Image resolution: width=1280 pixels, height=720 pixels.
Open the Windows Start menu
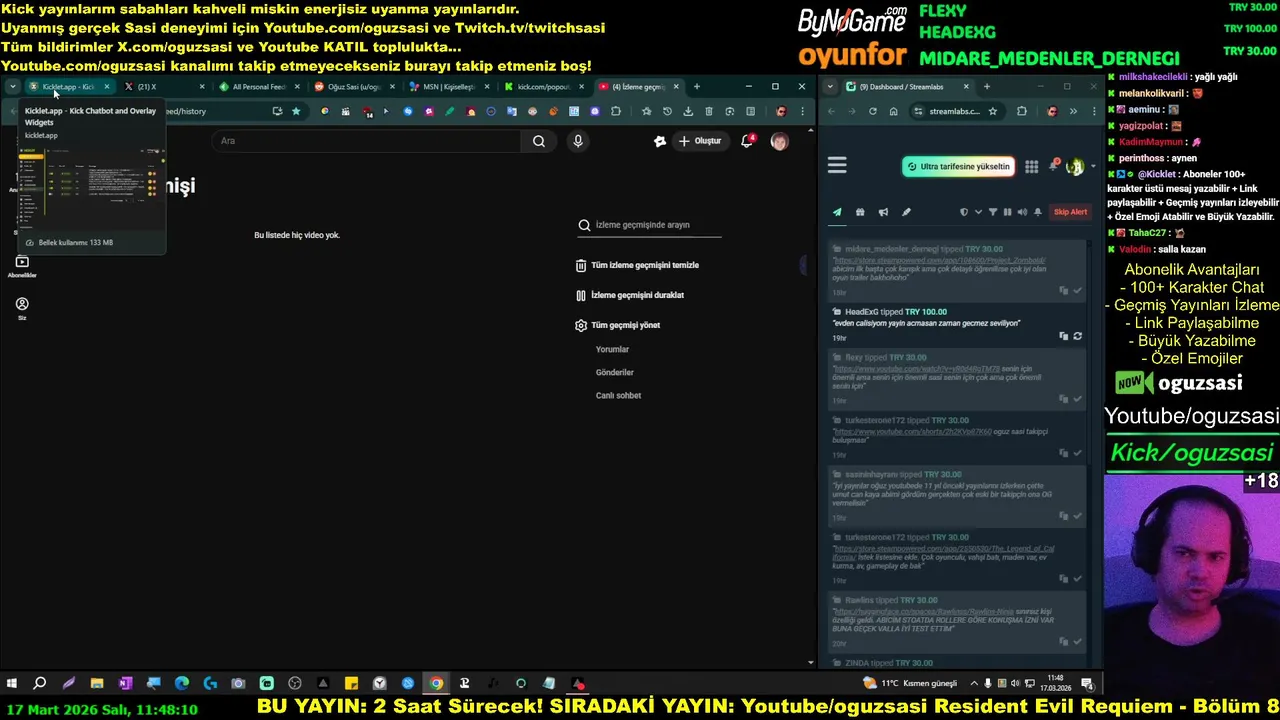pos(12,684)
